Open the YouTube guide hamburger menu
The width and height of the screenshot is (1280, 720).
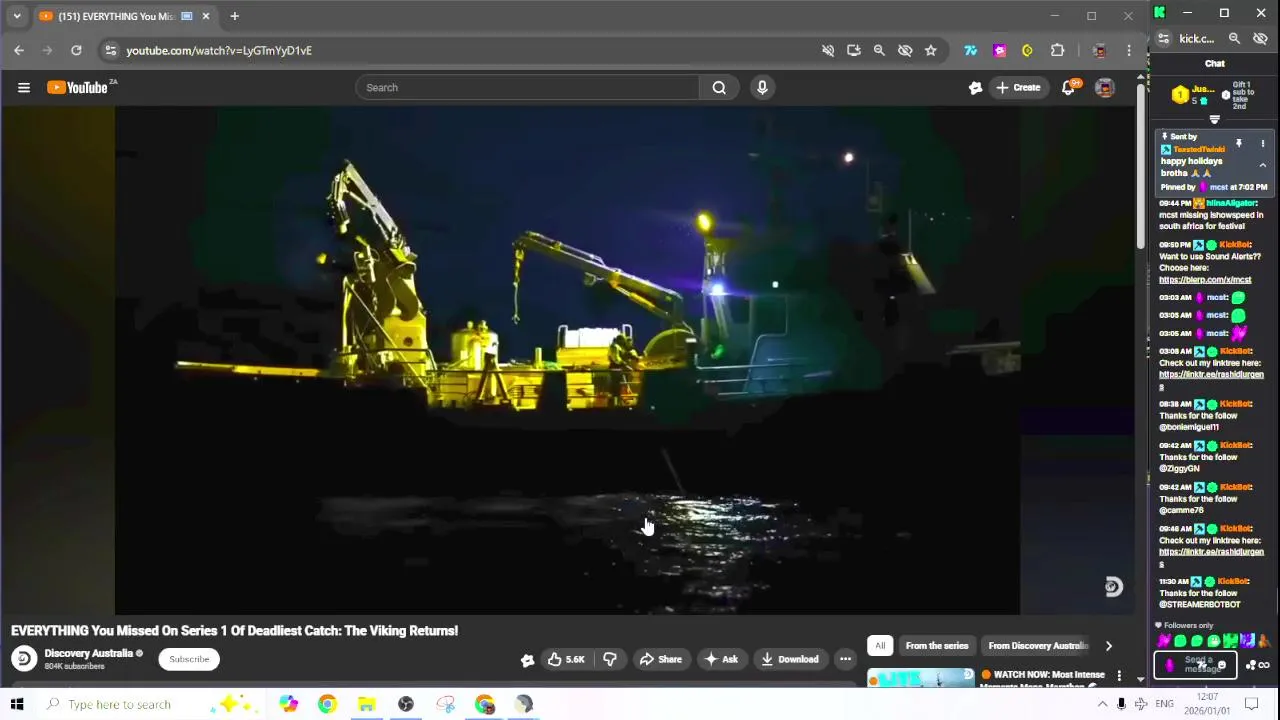[24, 88]
